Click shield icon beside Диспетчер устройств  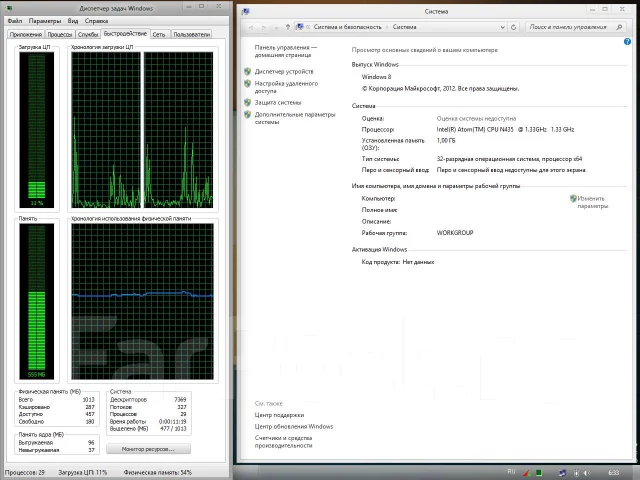click(247, 71)
